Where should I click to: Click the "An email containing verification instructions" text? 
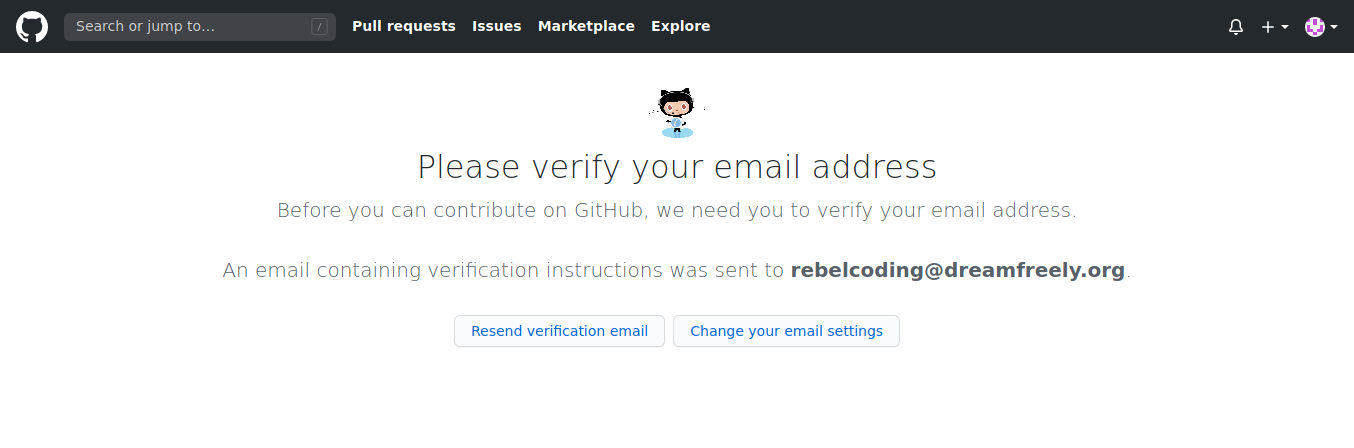[x=505, y=270]
